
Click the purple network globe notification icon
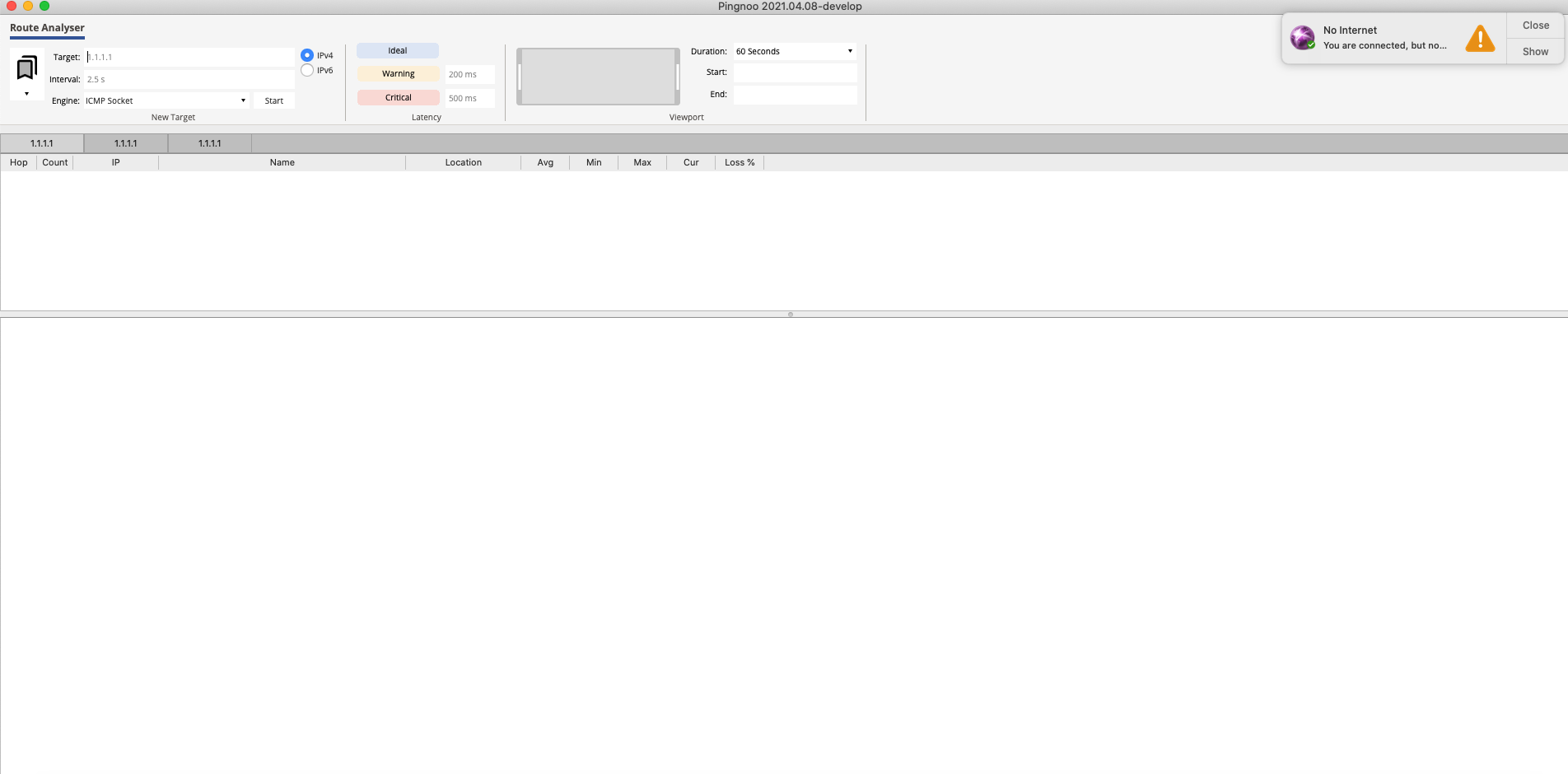(1302, 38)
